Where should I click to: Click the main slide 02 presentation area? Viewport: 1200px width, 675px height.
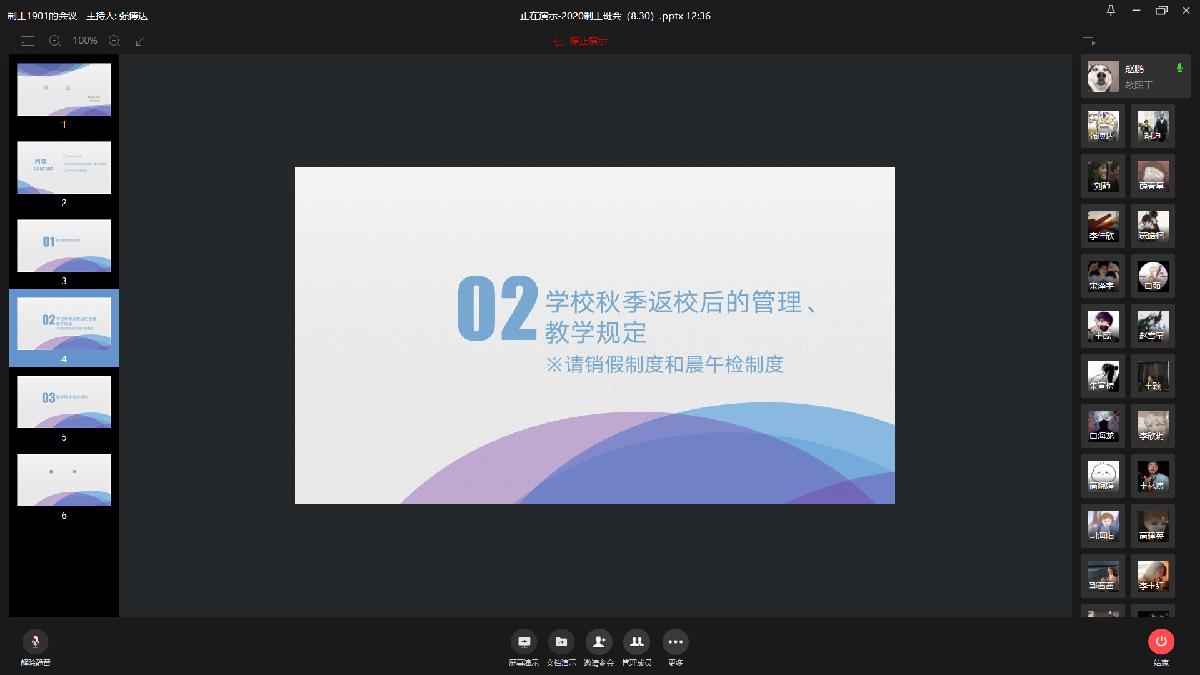pyautogui.click(x=595, y=335)
